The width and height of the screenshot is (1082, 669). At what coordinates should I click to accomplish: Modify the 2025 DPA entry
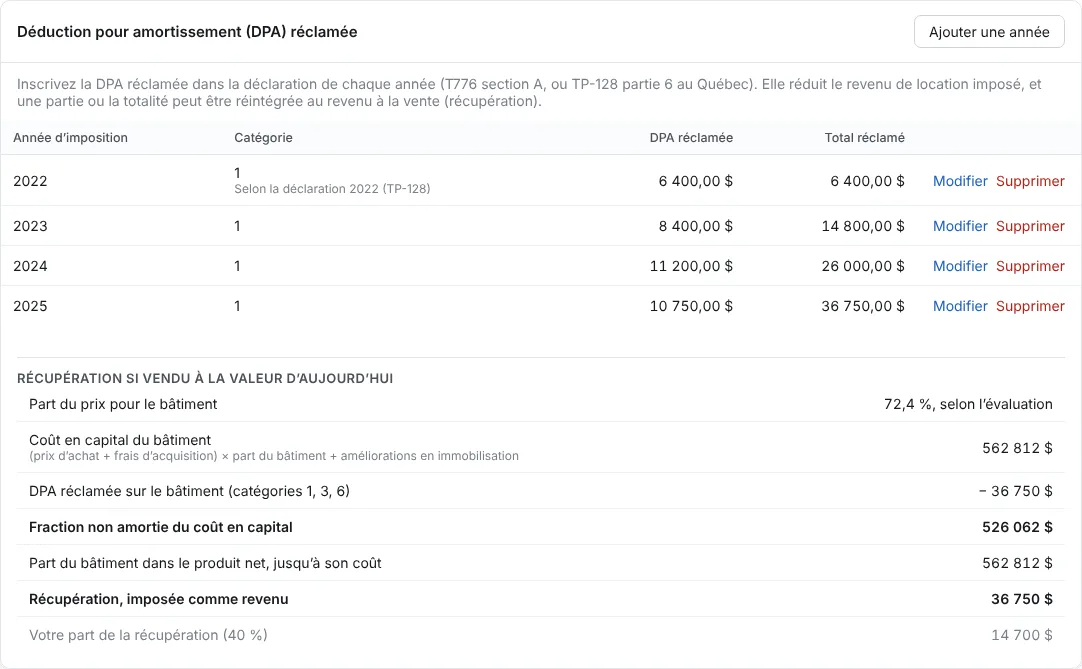coord(960,306)
